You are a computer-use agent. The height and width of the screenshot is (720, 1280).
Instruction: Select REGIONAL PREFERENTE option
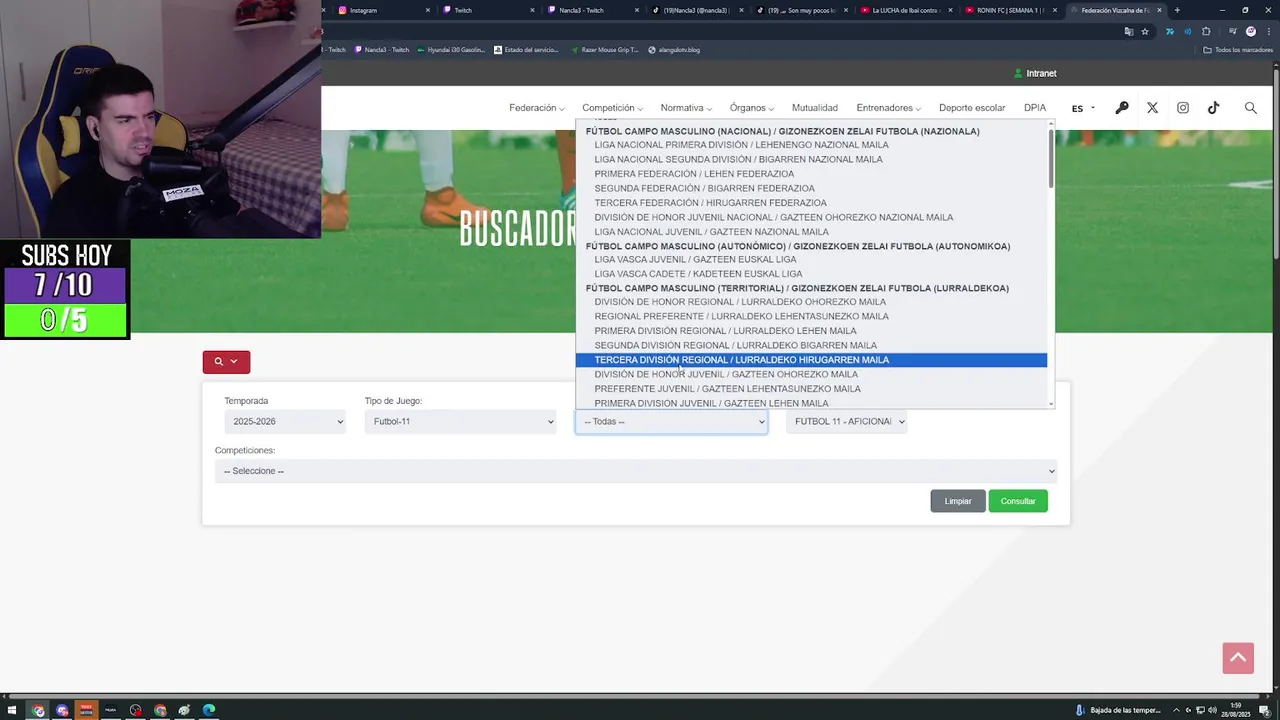[811, 316]
